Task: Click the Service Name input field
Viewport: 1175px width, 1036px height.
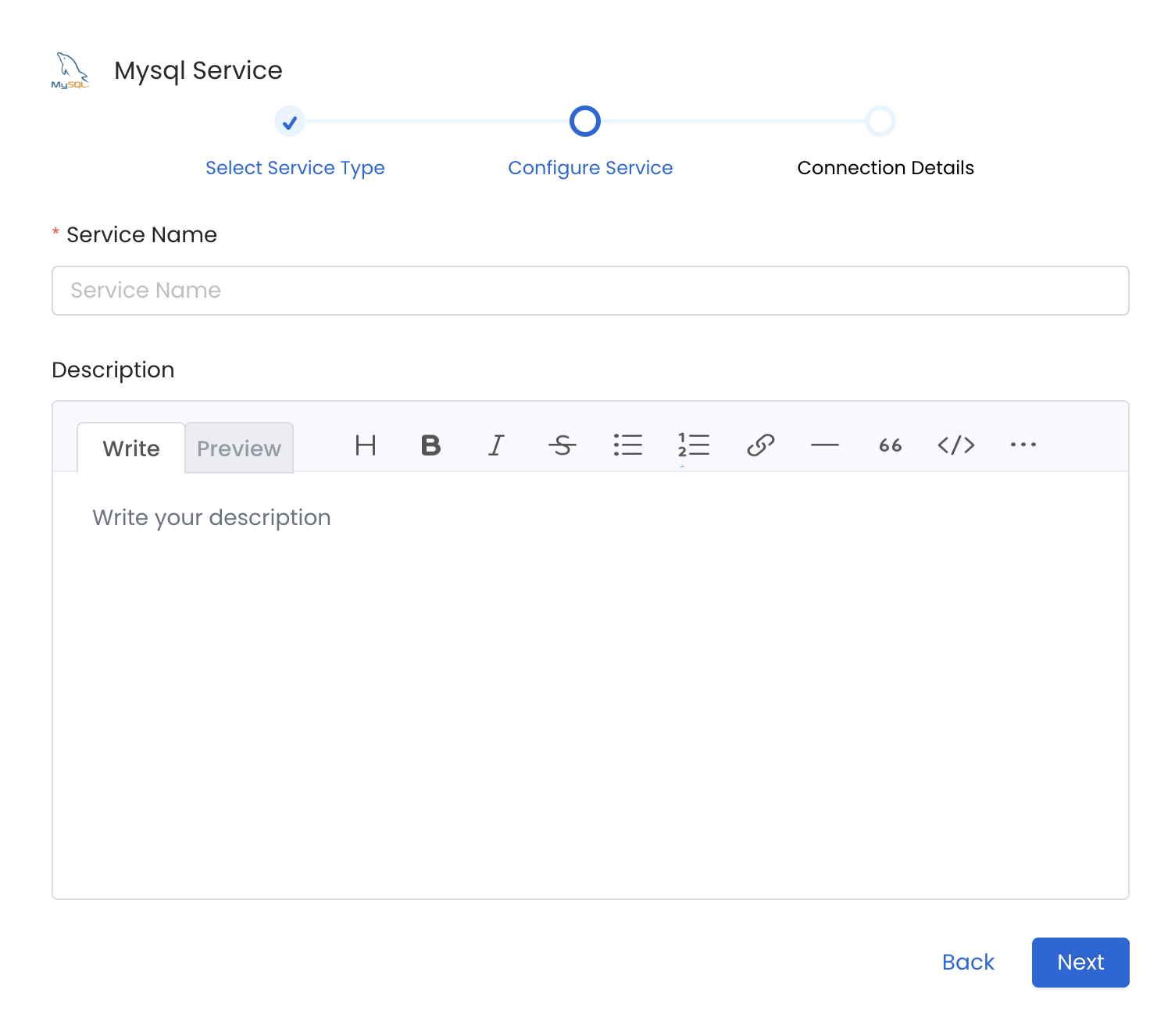Action: [x=590, y=290]
